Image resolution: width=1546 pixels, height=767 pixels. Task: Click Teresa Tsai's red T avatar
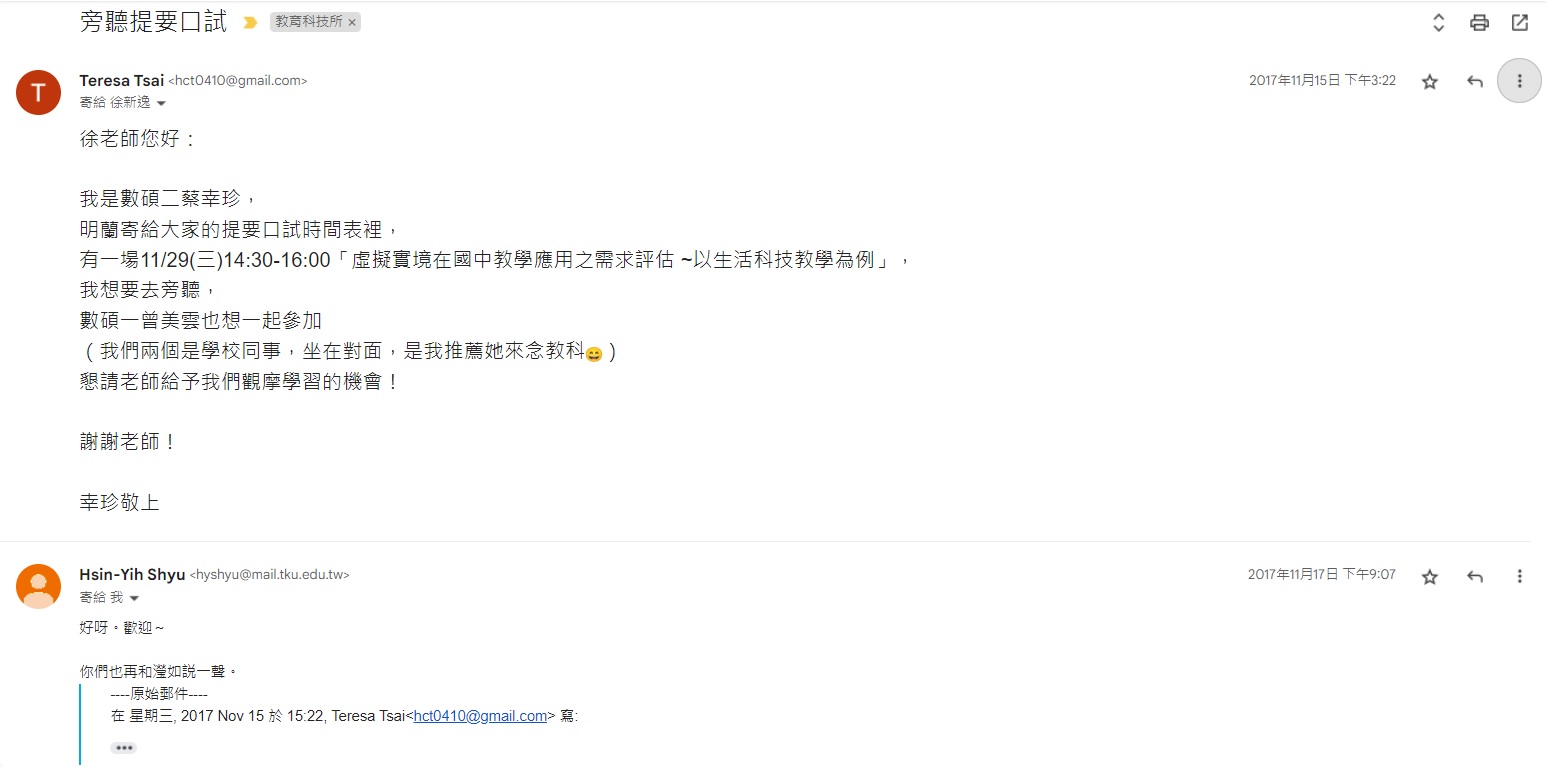(38, 92)
